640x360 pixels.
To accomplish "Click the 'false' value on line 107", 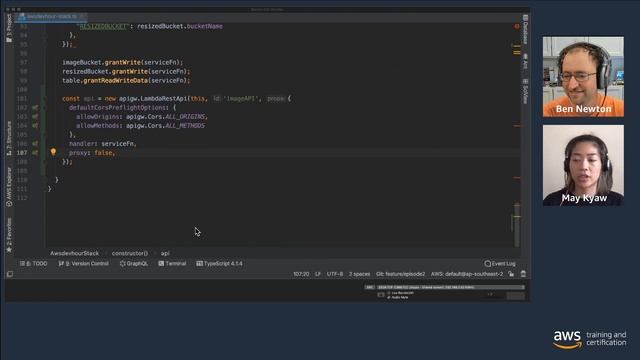I will click(x=103, y=153).
